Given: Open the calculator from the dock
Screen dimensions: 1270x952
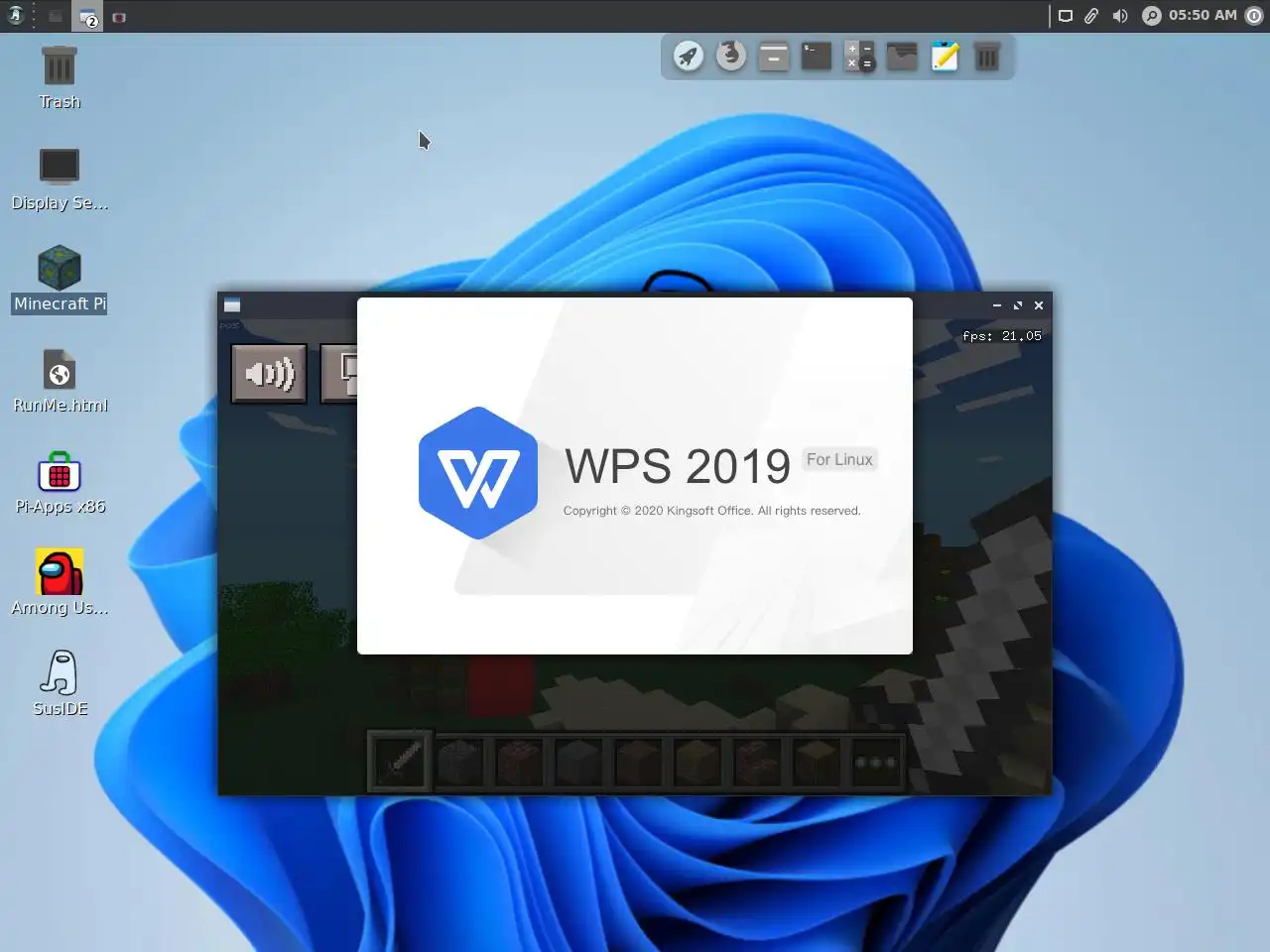Looking at the screenshot, I should (859, 57).
